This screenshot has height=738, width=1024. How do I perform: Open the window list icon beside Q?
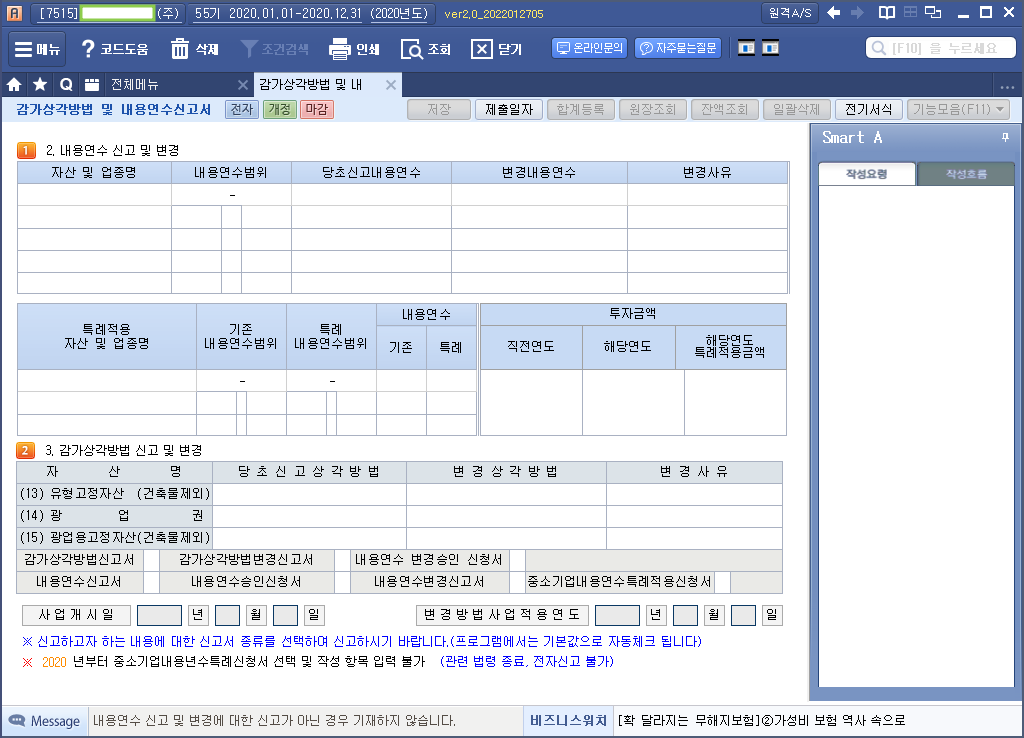[92, 84]
